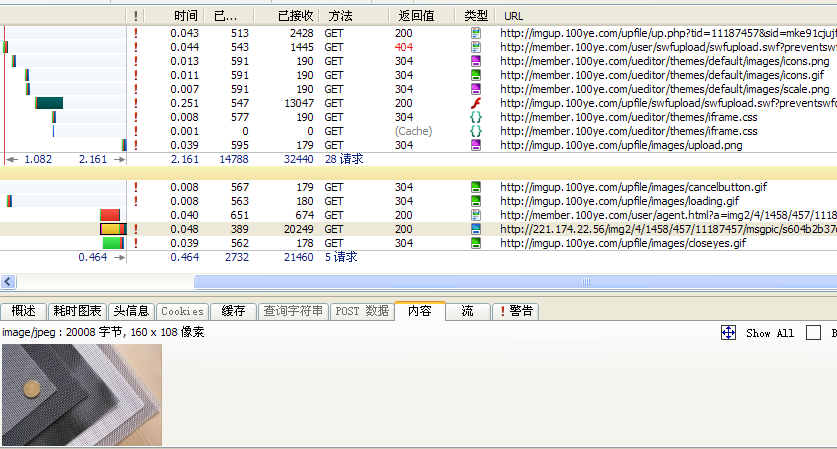Switch to the 缓存 tab

[233, 311]
